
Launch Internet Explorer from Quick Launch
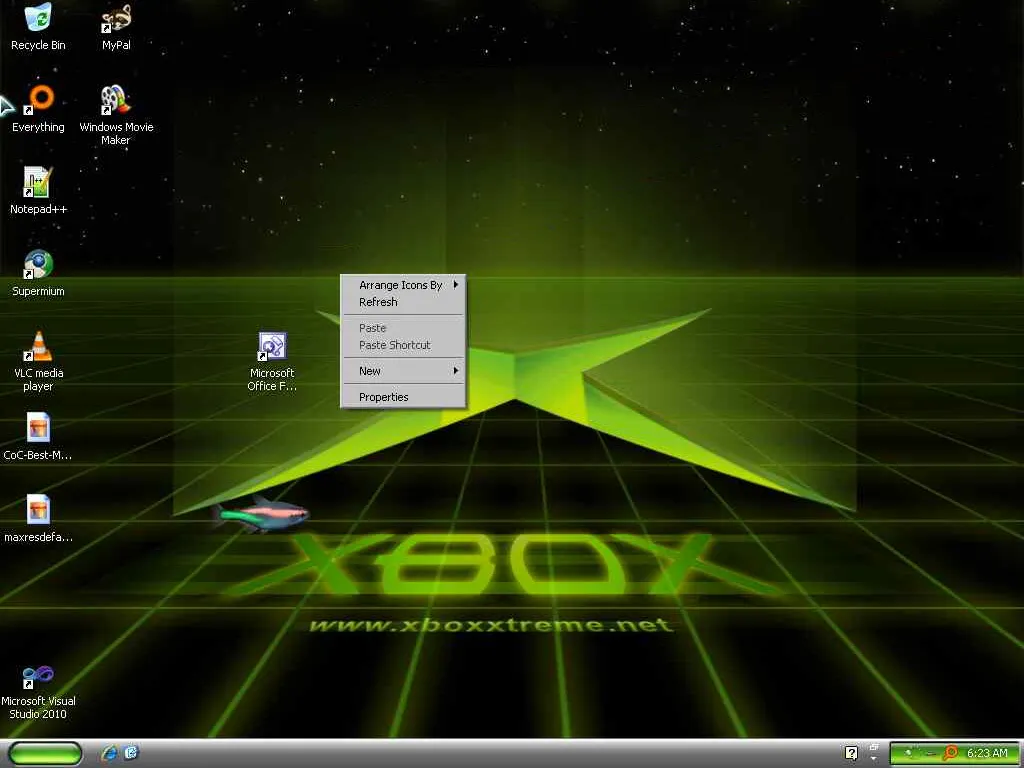coord(110,753)
